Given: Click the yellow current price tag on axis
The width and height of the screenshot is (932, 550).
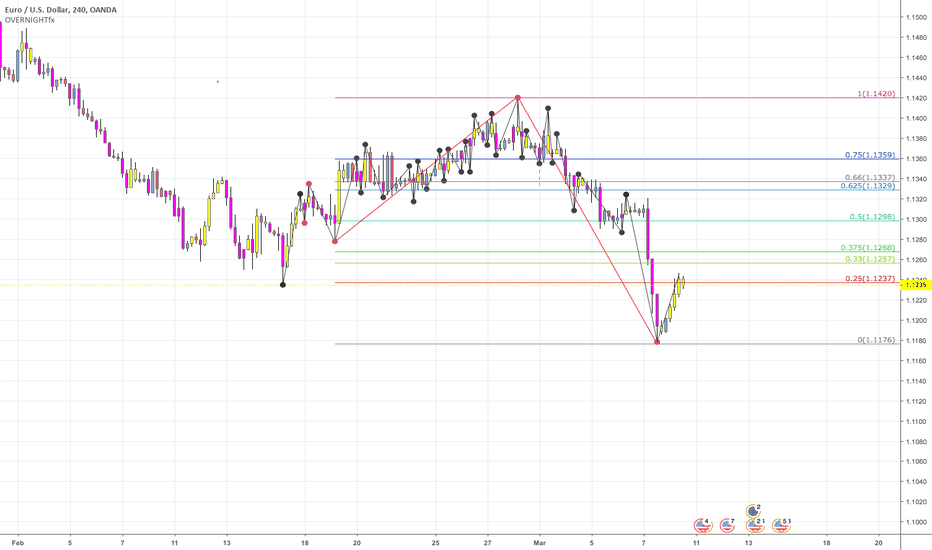Looking at the screenshot, I should point(916,285).
